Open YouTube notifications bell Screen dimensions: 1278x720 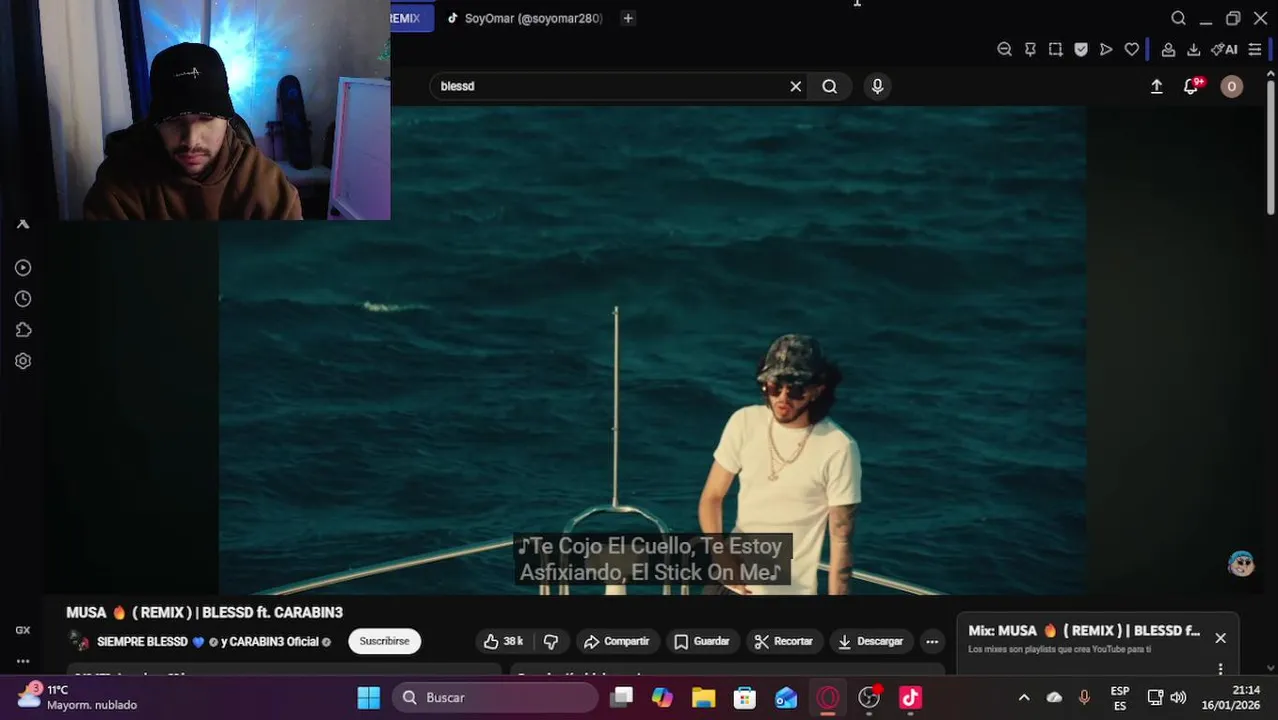click(x=1191, y=86)
